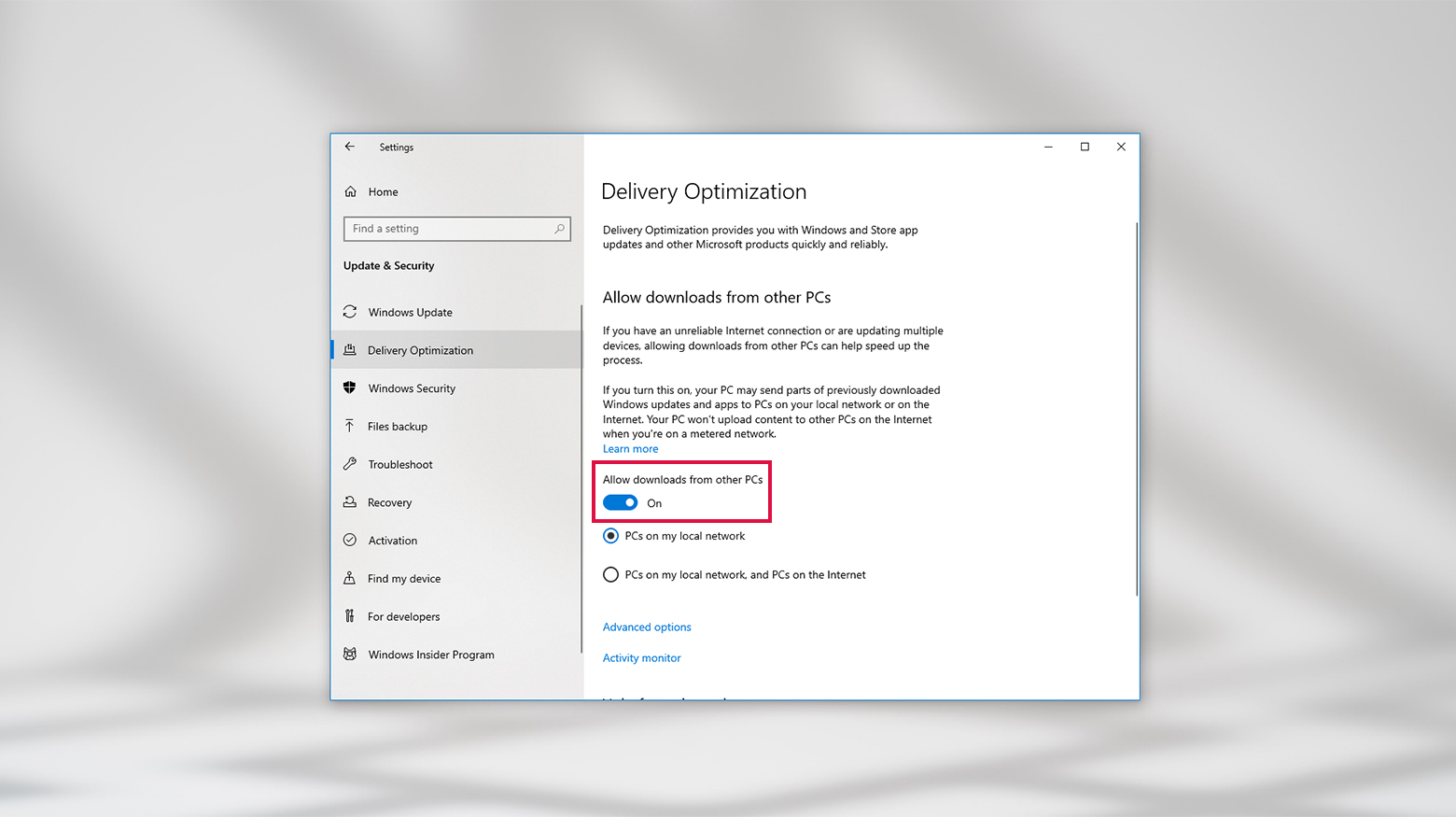The width and height of the screenshot is (1456, 817).
Task: Click the Windows Update refresh icon
Action: click(349, 312)
